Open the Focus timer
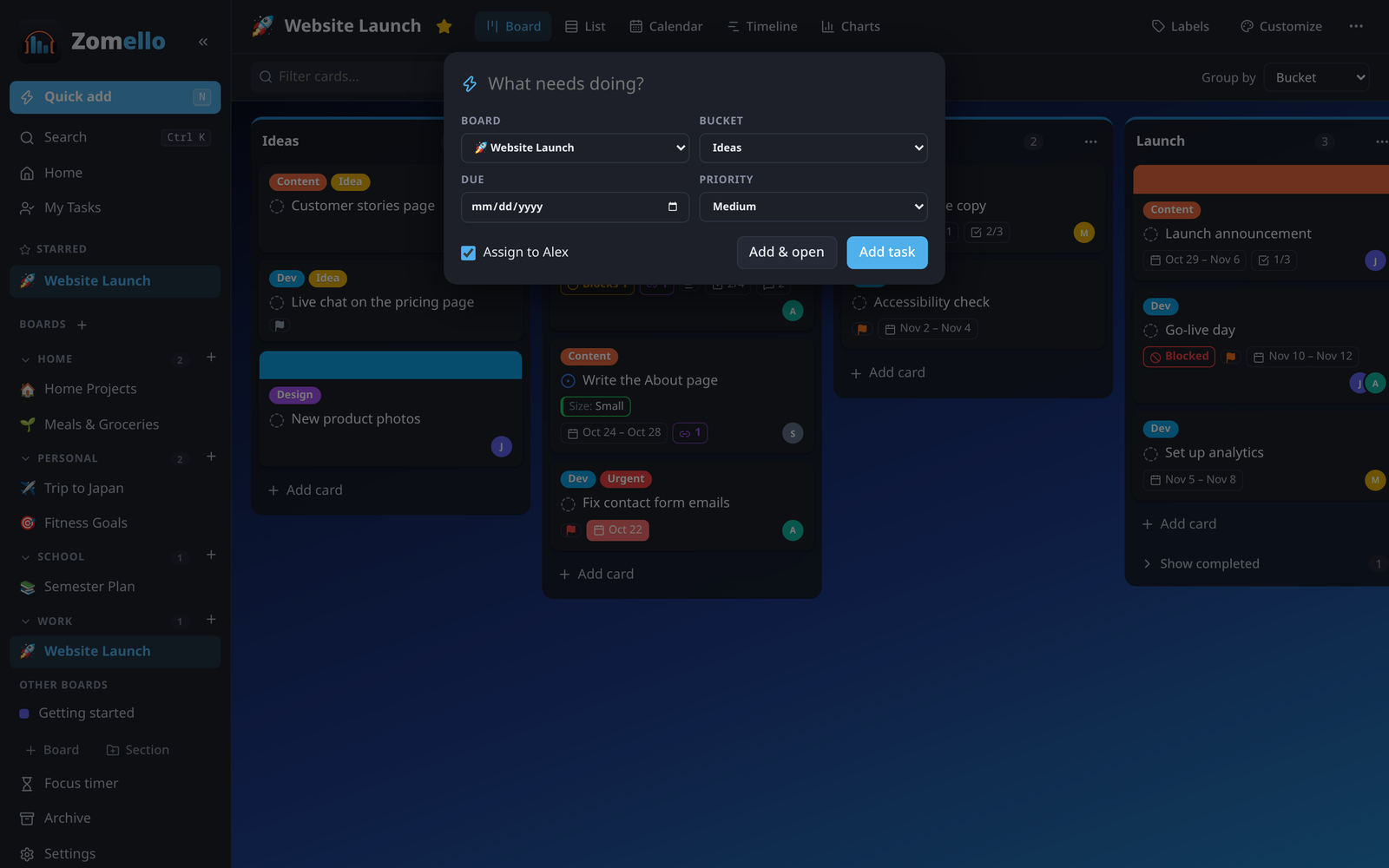The image size is (1389, 868). [115, 783]
